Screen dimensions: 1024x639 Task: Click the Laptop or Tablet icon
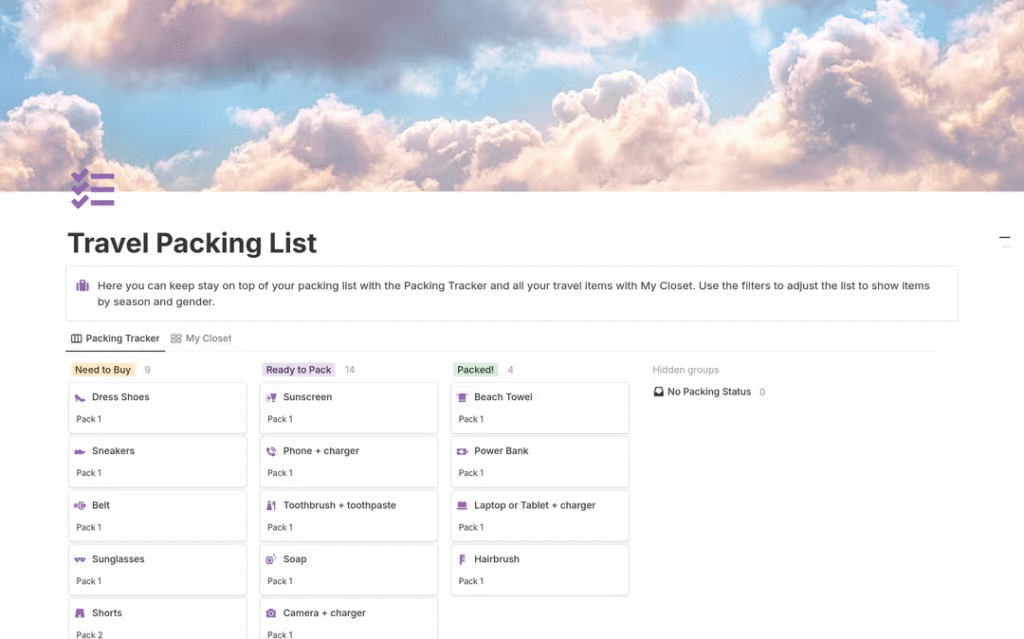[x=462, y=506]
